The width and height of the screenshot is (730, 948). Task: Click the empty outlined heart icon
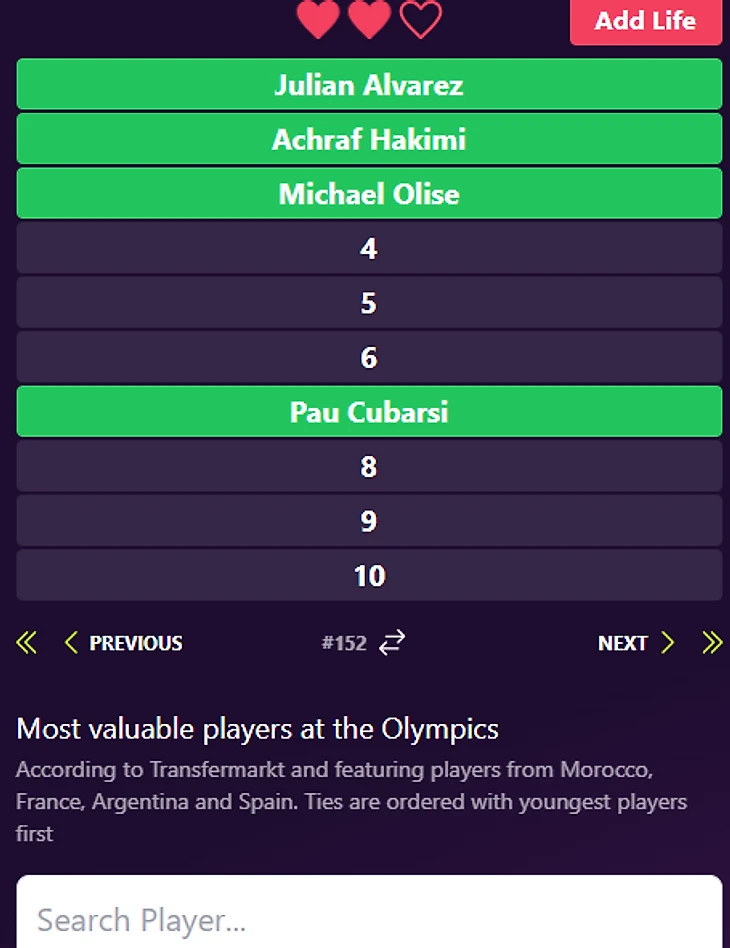click(420, 20)
